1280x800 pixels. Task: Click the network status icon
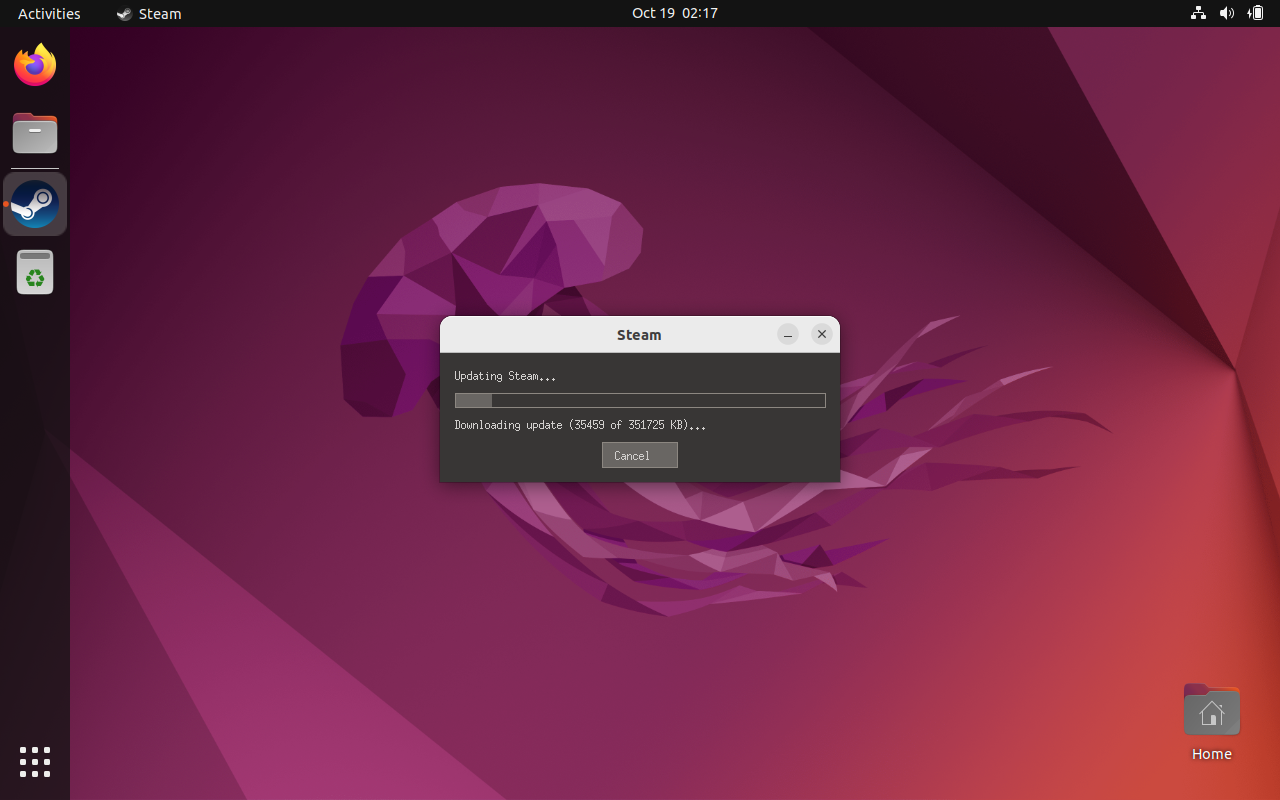(1198, 13)
